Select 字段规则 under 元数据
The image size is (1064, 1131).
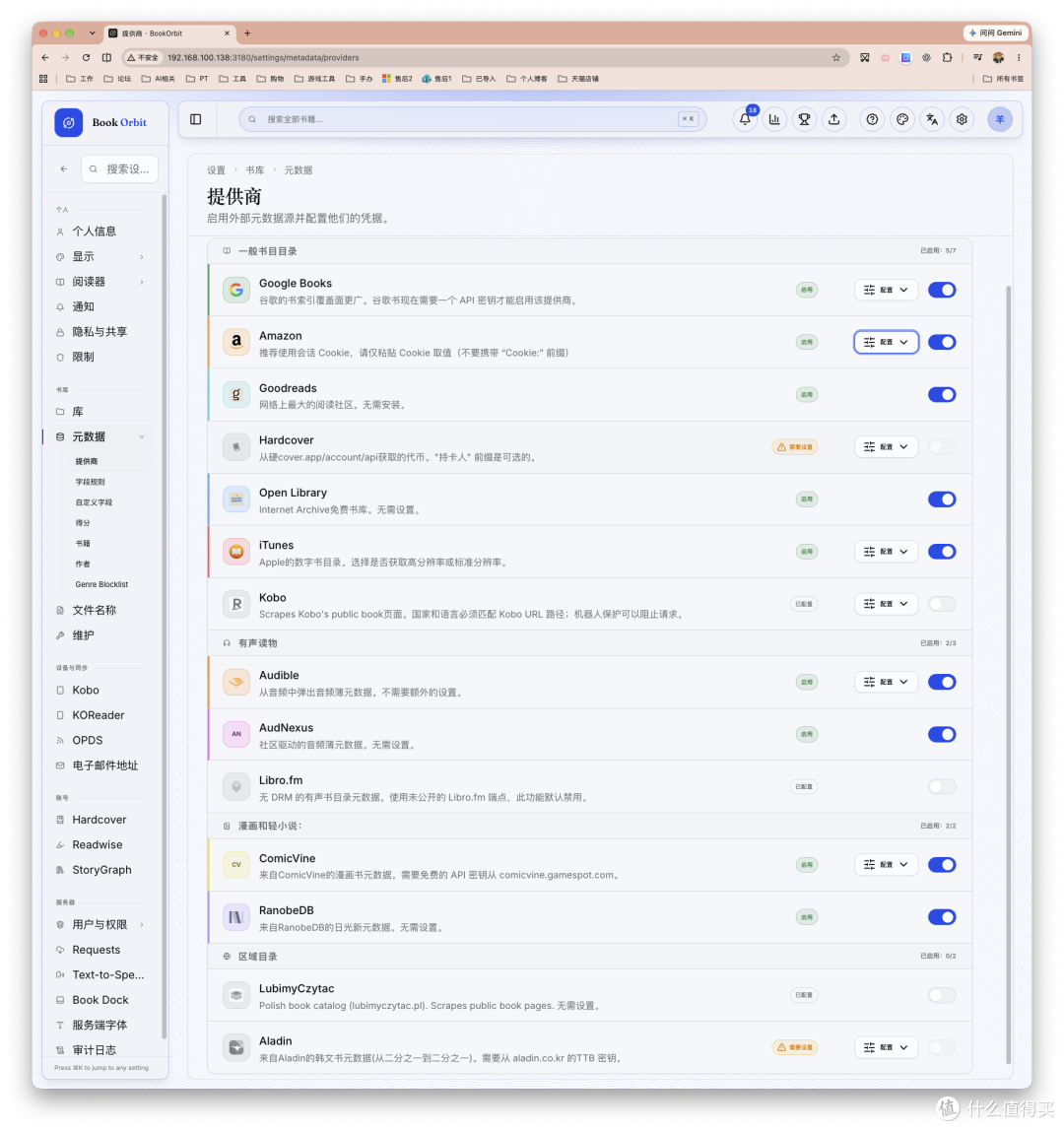pos(91,482)
